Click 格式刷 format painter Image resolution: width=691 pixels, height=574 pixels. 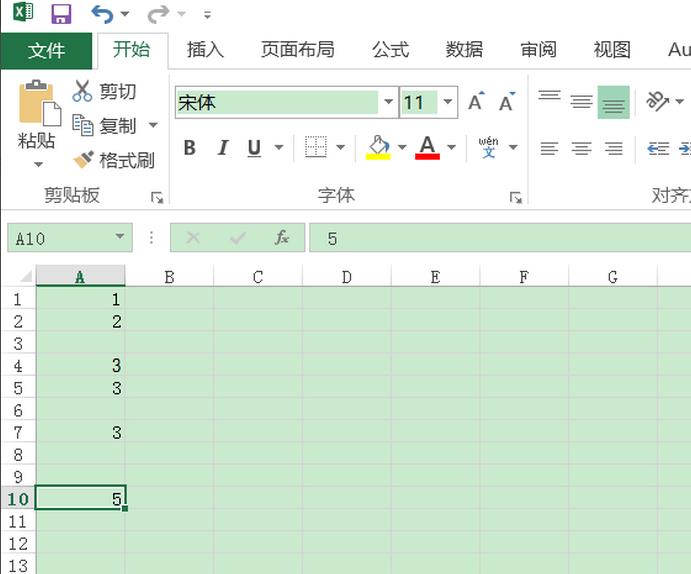(114, 160)
